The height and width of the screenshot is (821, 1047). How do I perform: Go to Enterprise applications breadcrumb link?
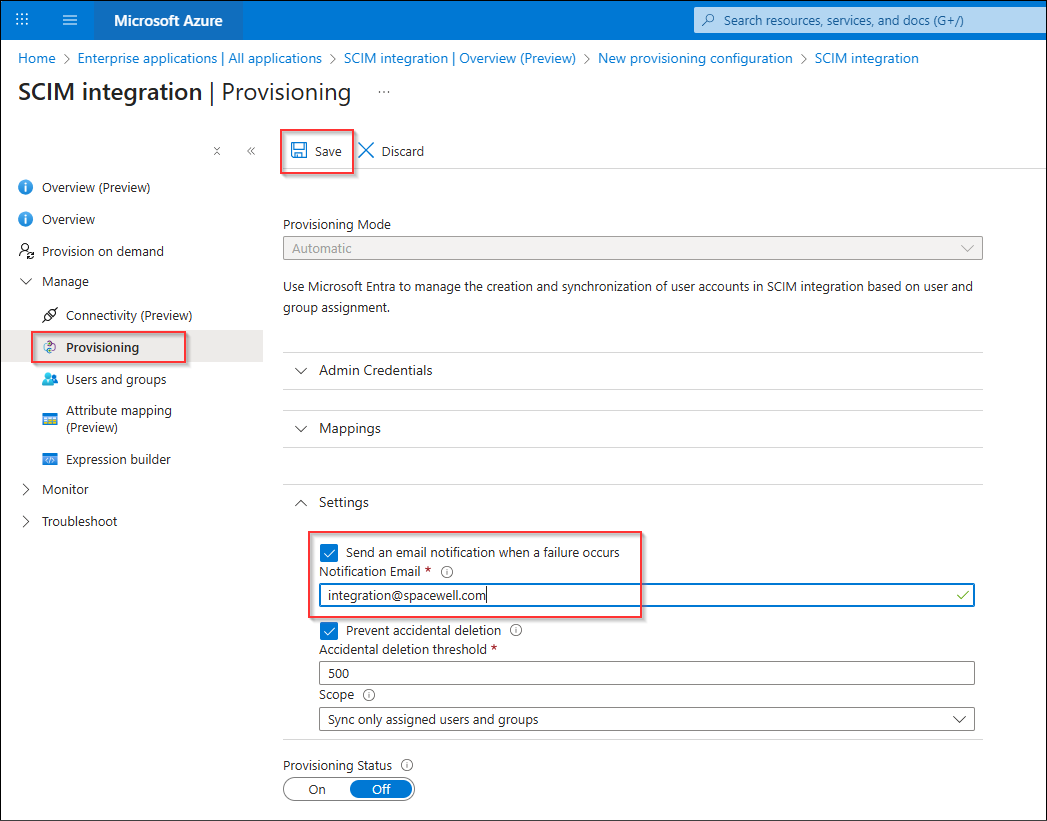click(x=200, y=59)
